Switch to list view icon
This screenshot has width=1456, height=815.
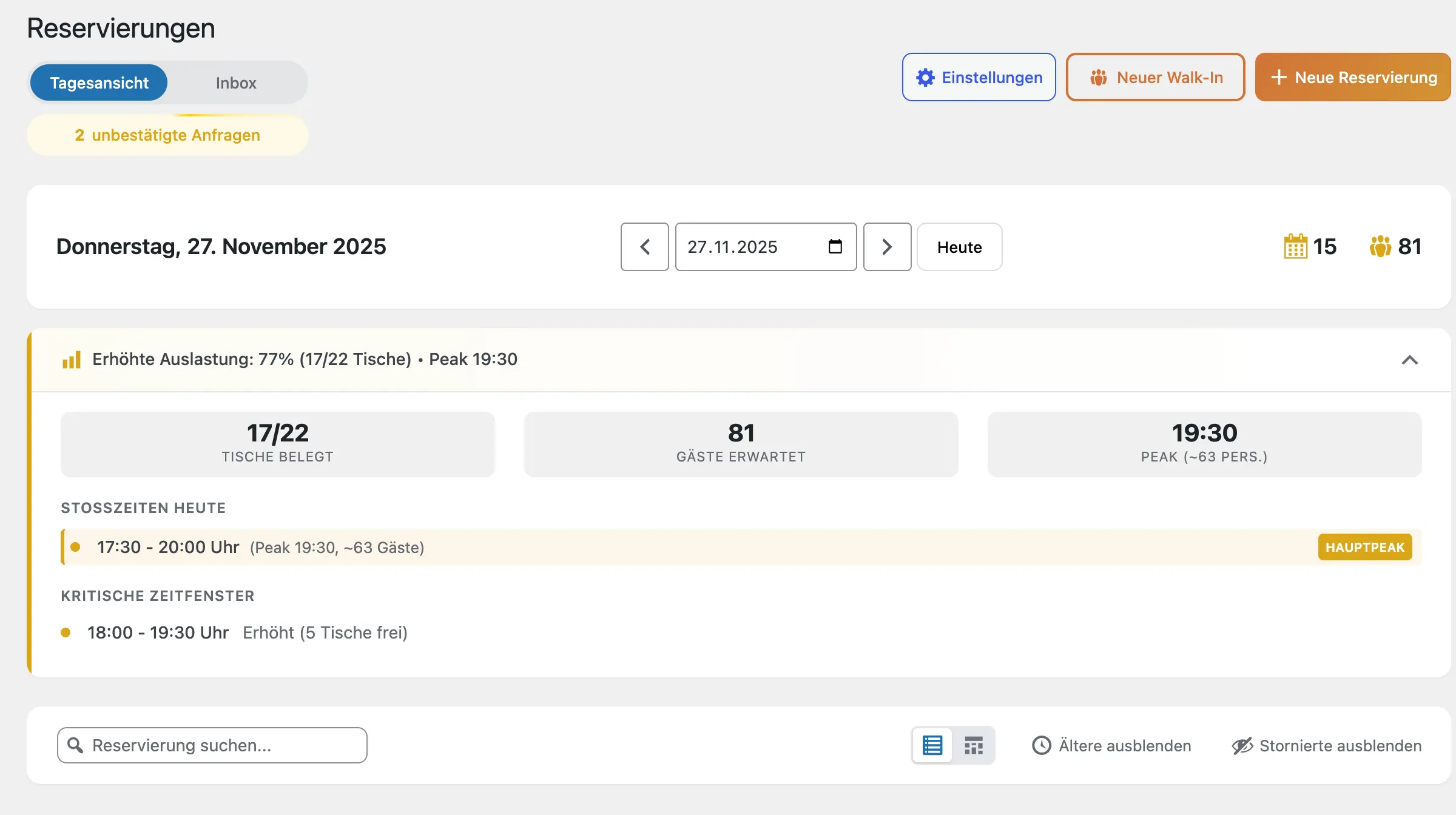pos(932,745)
